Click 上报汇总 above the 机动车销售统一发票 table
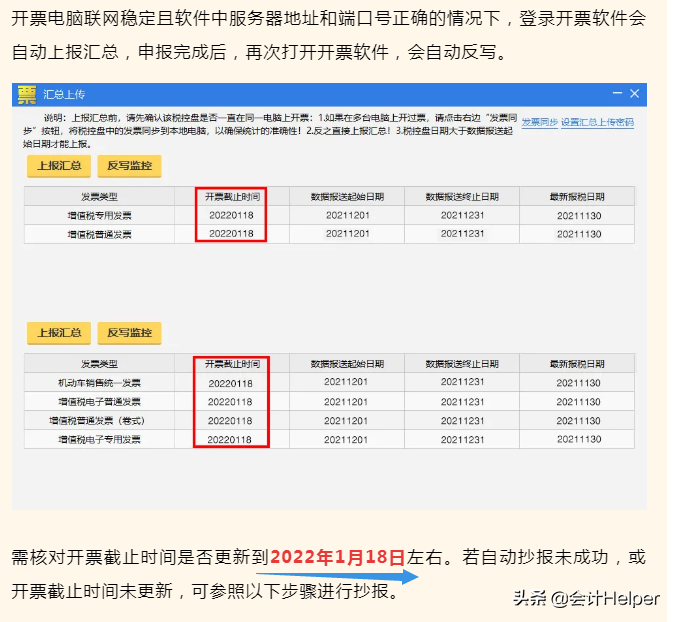675x622 pixels. coord(59,333)
